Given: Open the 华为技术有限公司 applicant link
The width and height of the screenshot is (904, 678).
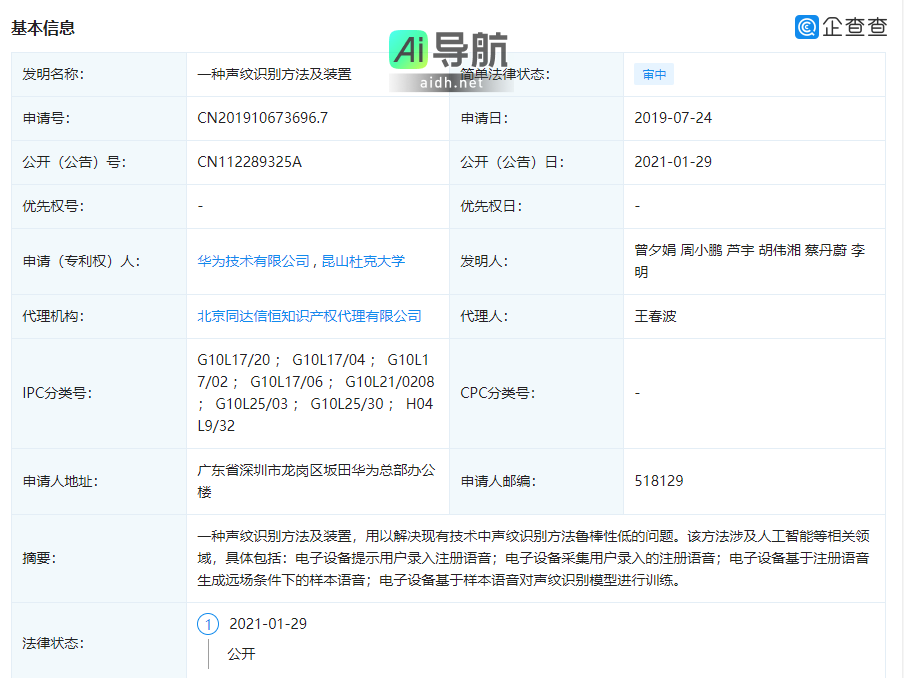Looking at the screenshot, I should click(253, 261).
